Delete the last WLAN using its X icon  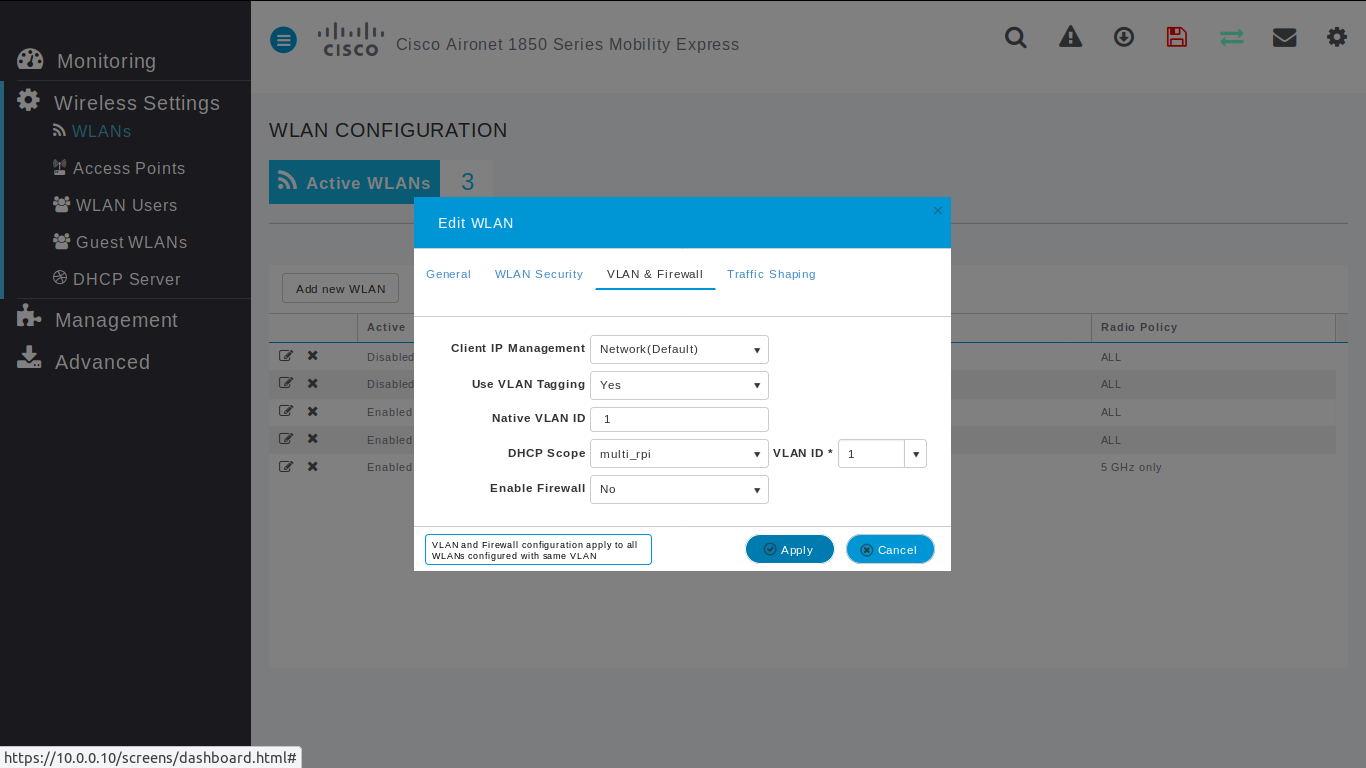point(311,466)
